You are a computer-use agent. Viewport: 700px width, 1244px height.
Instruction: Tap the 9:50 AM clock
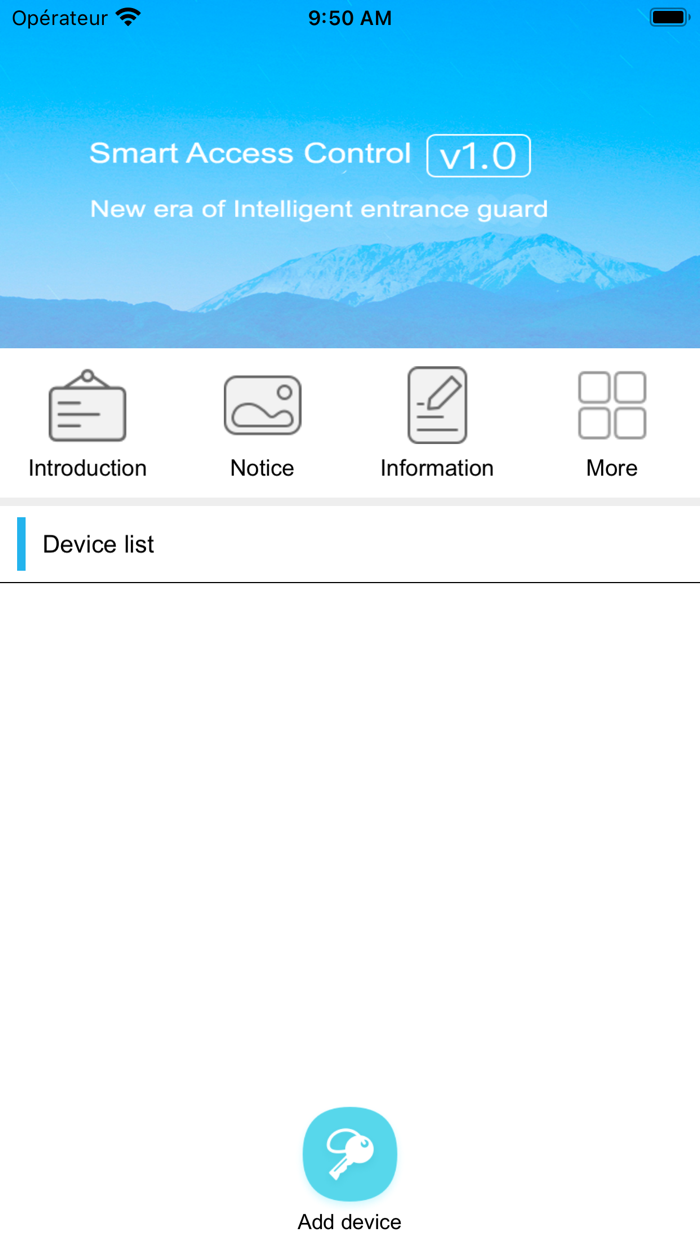click(x=350, y=18)
